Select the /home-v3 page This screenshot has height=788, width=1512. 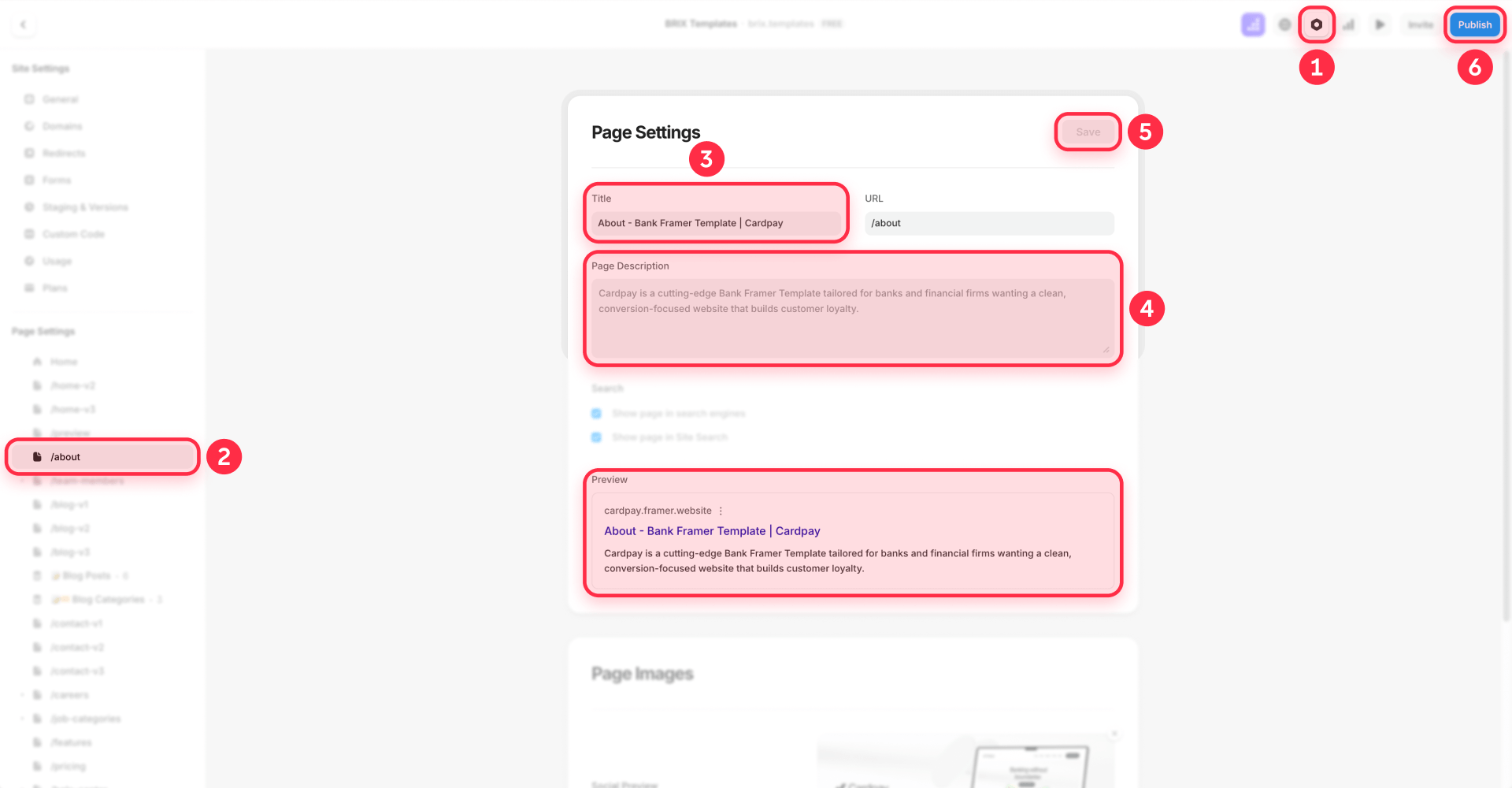click(72, 410)
